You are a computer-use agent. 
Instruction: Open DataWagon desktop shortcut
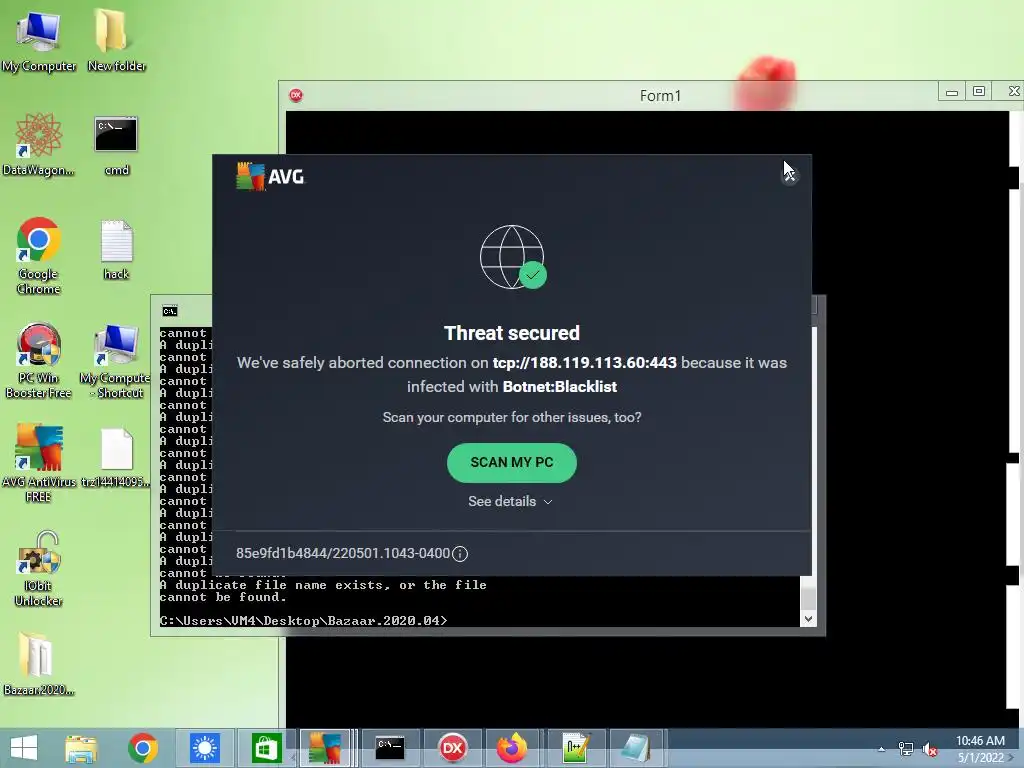point(39,145)
